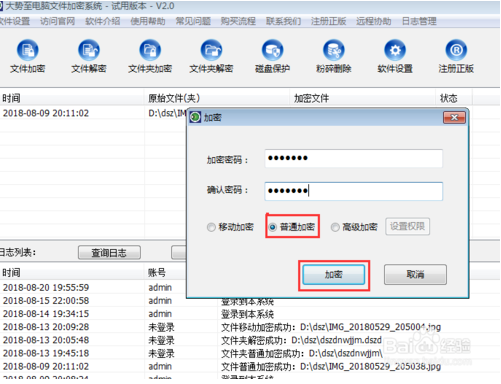This screenshot has height=384, width=501.
Task: Open the 粉碎删除 shred delete tool
Action: pyautogui.click(x=334, y=56)
